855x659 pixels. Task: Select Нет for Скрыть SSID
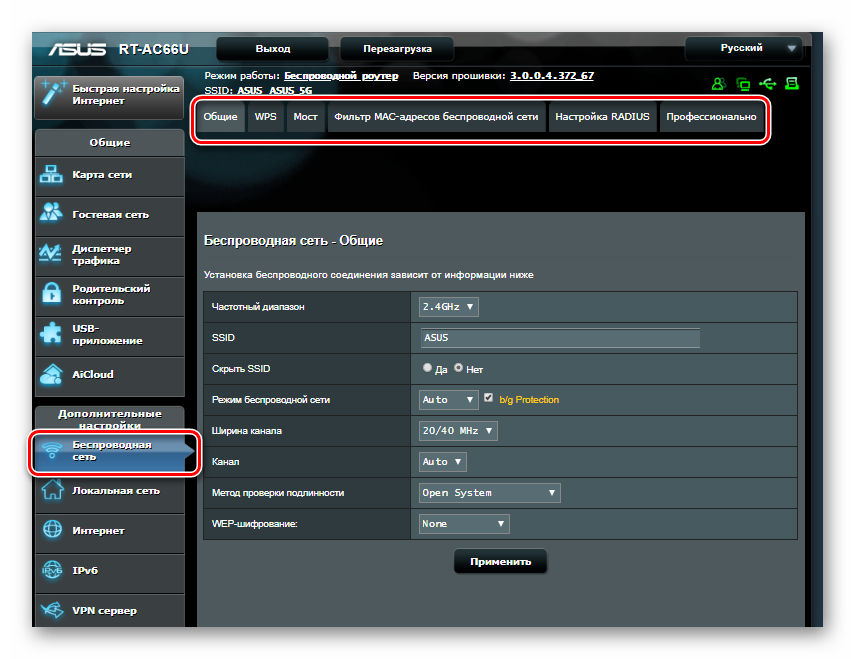coord(459,368)
